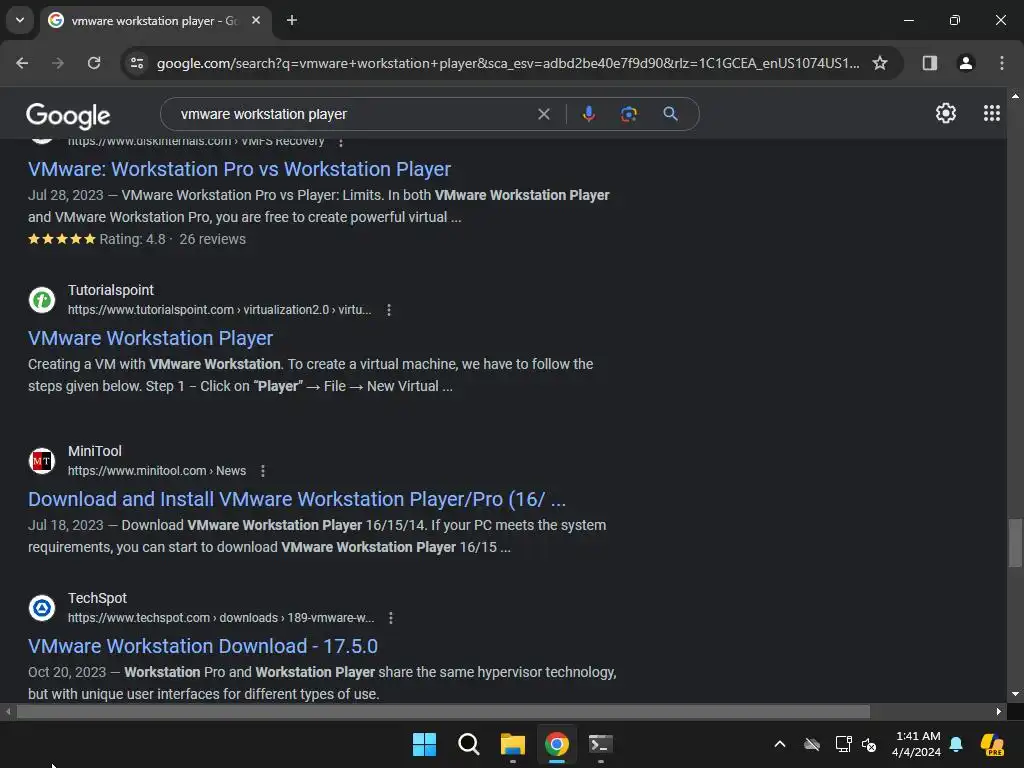Open VMware: Workstation Pro vs Workstation Player link

239,169
